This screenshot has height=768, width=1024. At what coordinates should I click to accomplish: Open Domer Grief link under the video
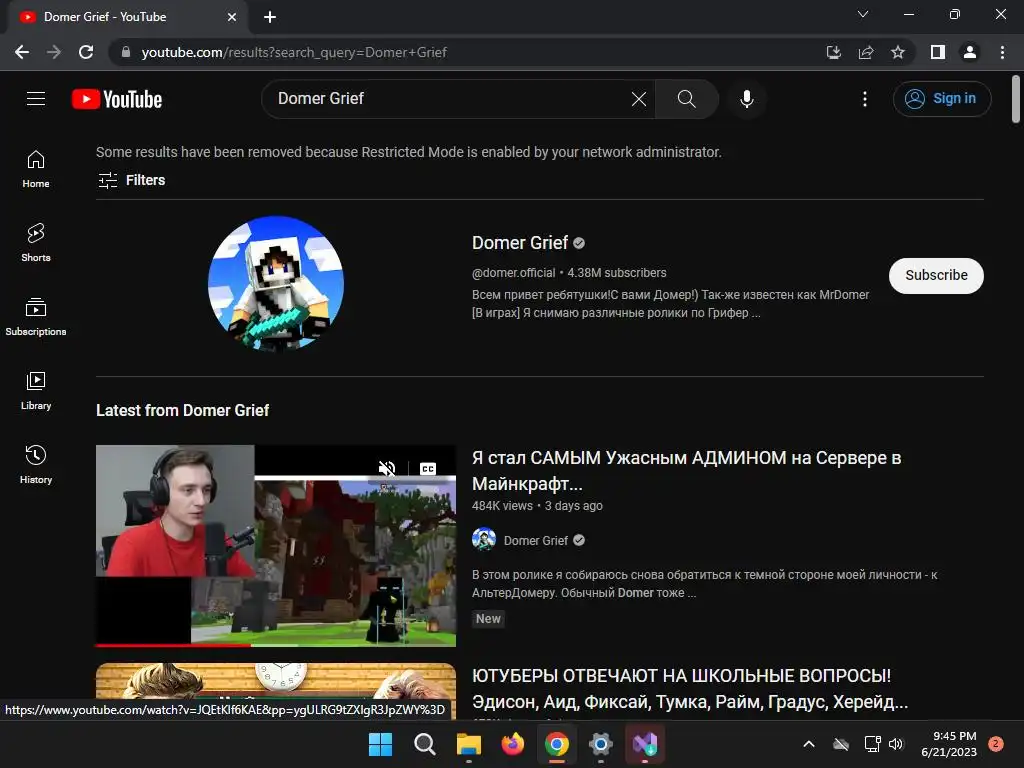(x=536, y=541)
